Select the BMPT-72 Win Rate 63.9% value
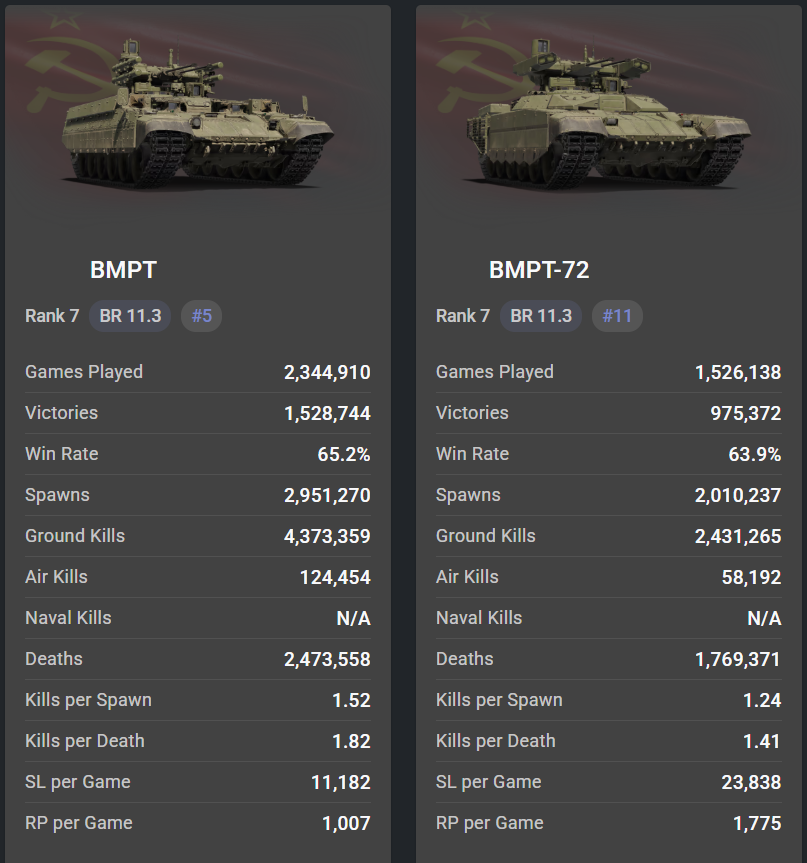This screenshot has height=863, width=807. [x=755, y=455]
